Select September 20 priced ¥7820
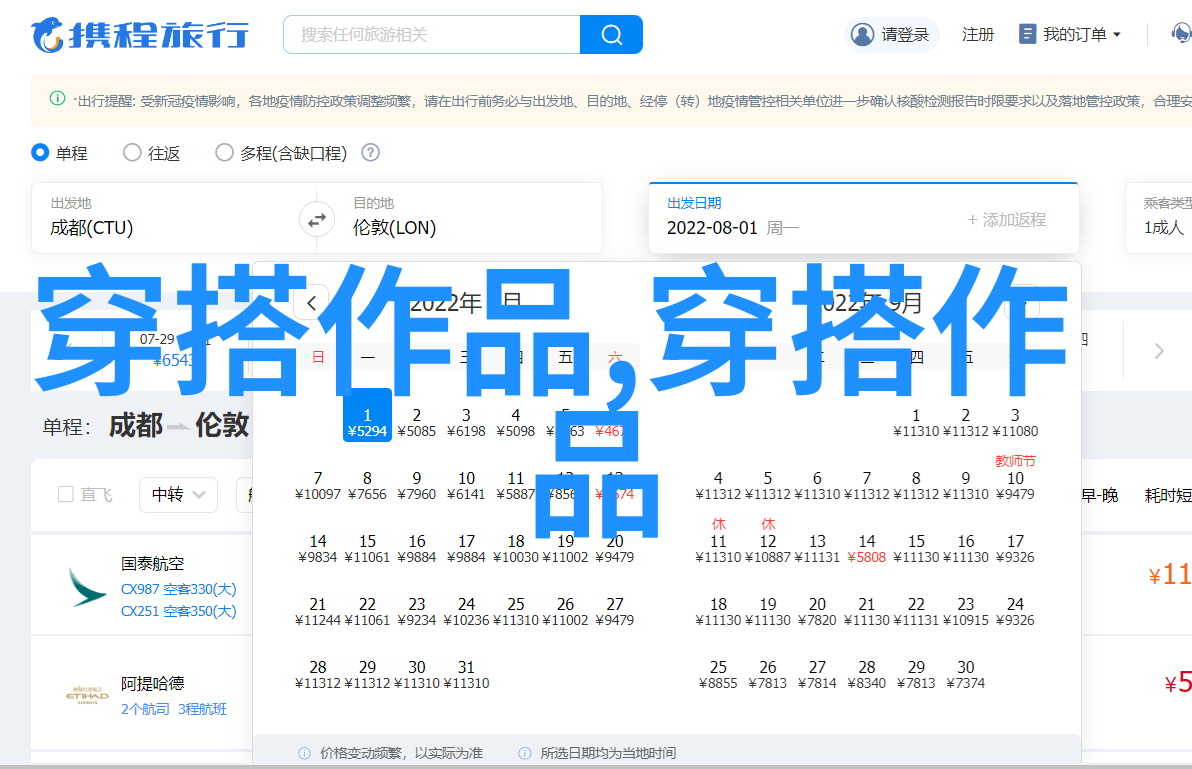1192x769 pixels. (x=817, y=612)
